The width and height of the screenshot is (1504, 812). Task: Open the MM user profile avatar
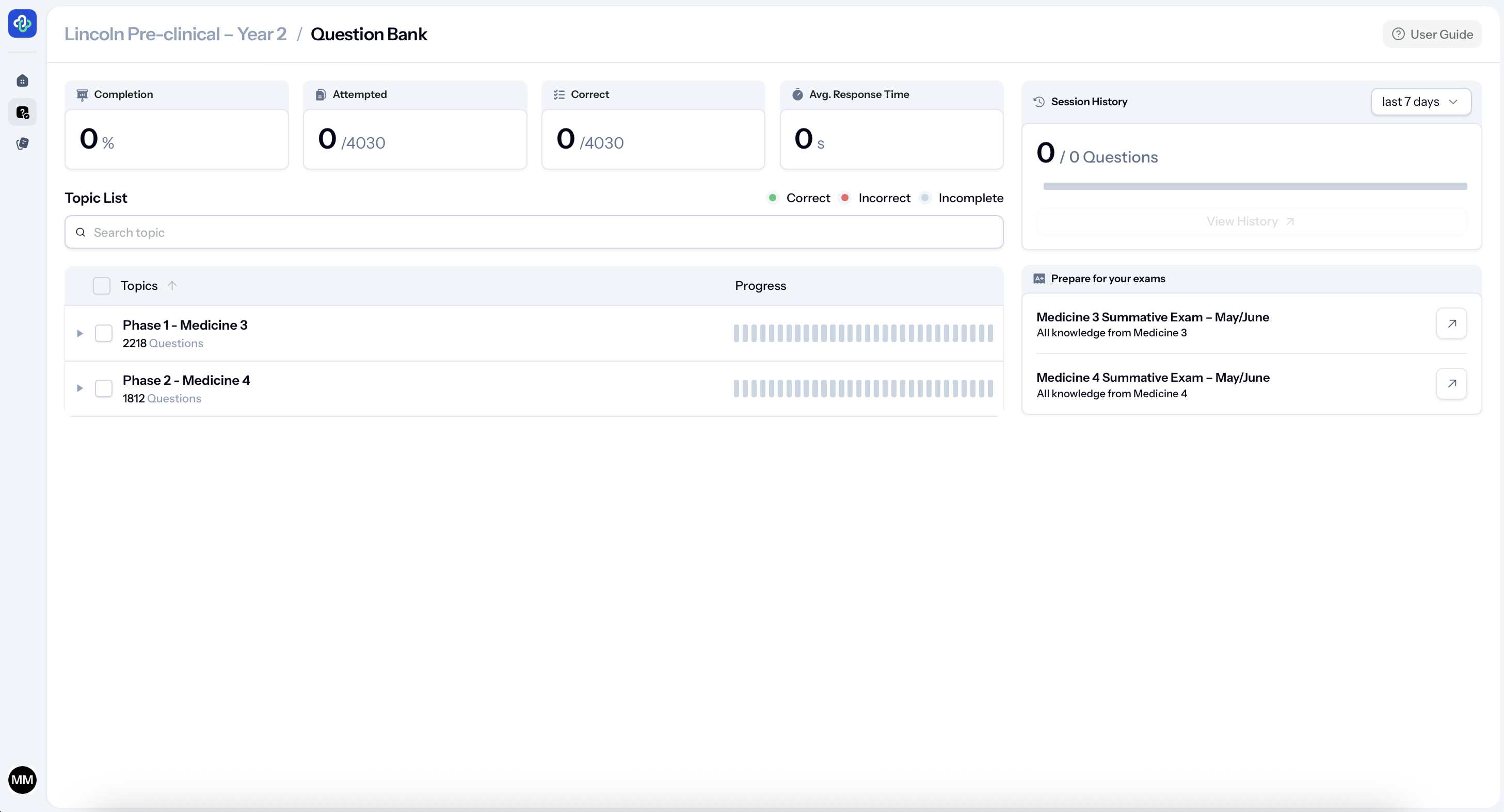tap(22, 779)
